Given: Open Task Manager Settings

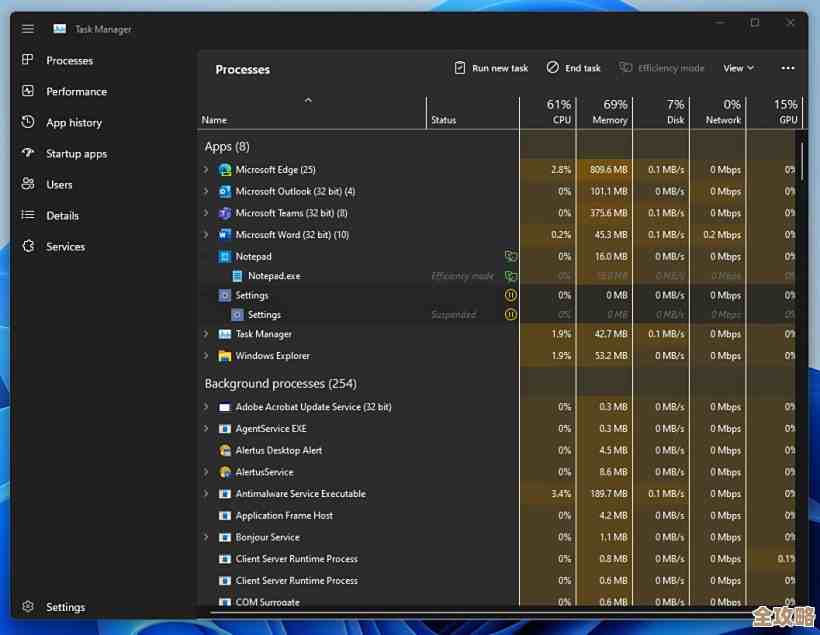Looking at the screenshot, I should click(65, 607).
